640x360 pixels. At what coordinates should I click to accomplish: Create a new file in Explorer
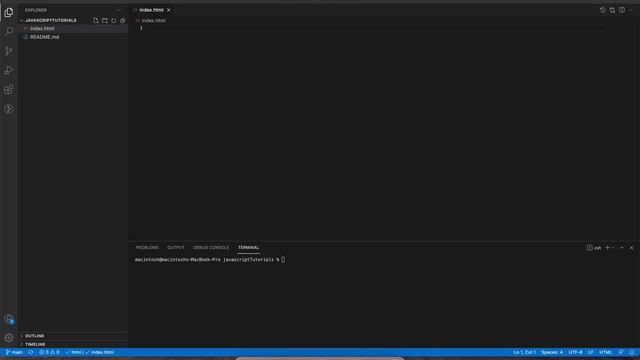96,20
